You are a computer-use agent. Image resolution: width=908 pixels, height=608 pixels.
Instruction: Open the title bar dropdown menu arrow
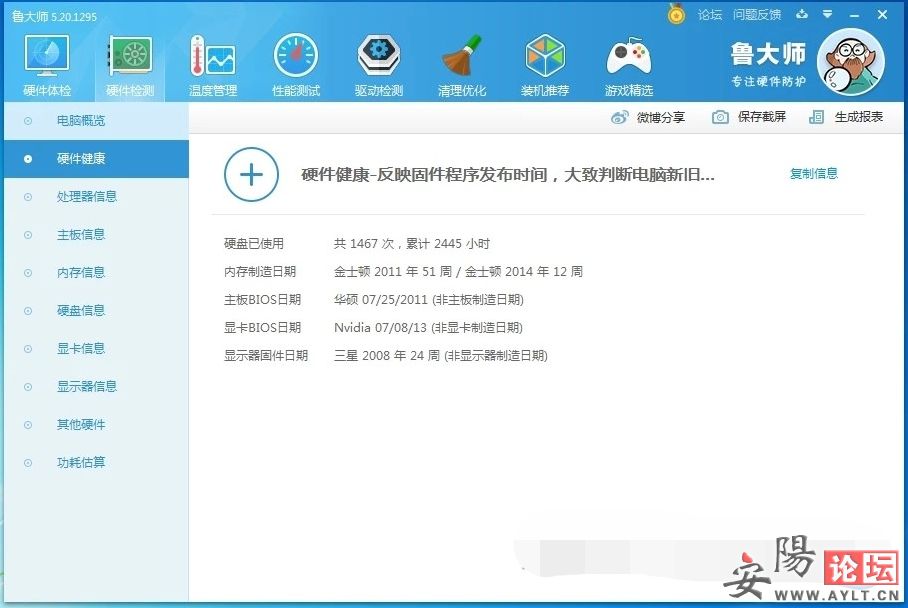[828, 14]
